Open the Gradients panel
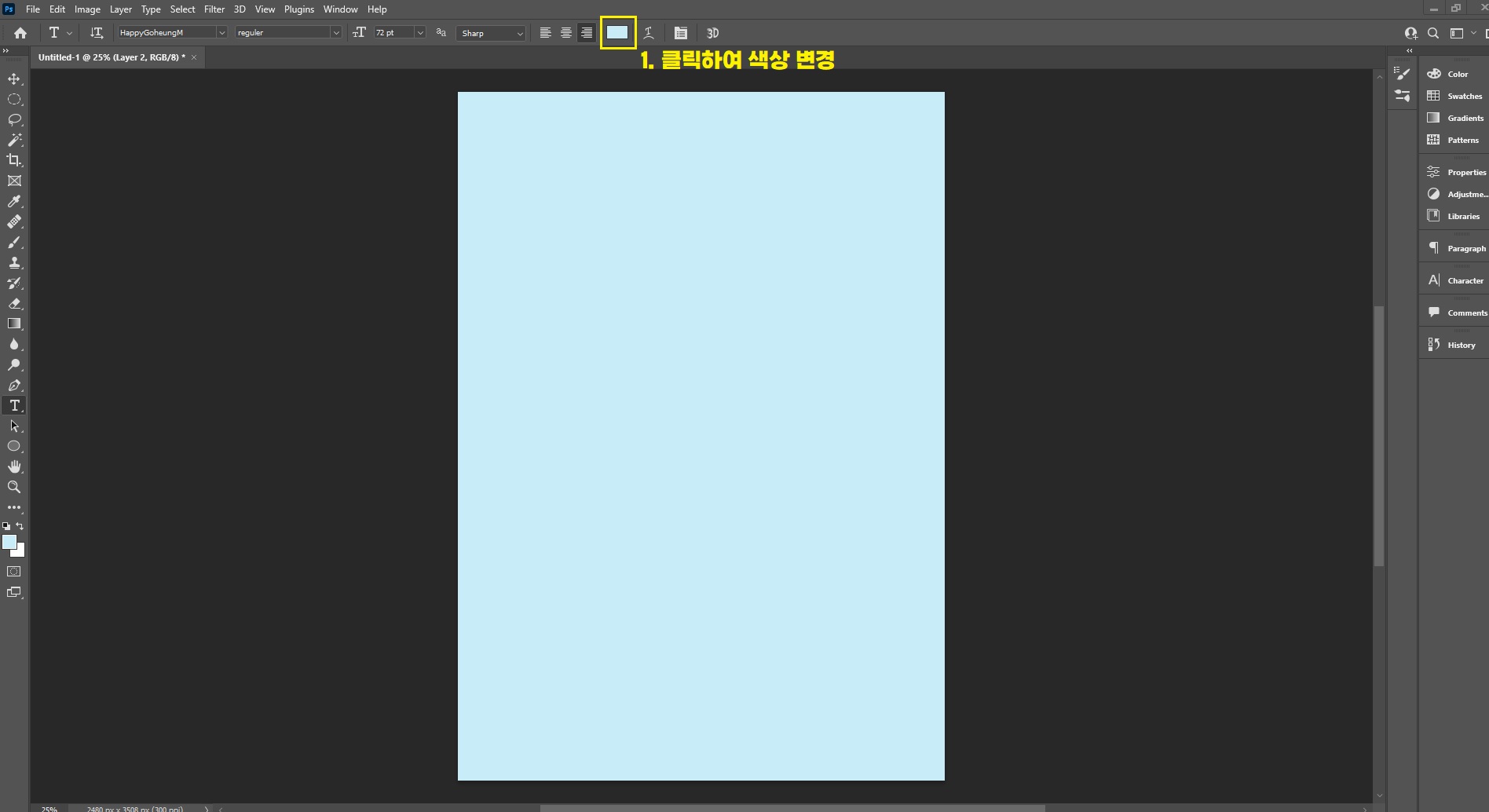1489x812 pixels. (x=1455, y=118)
